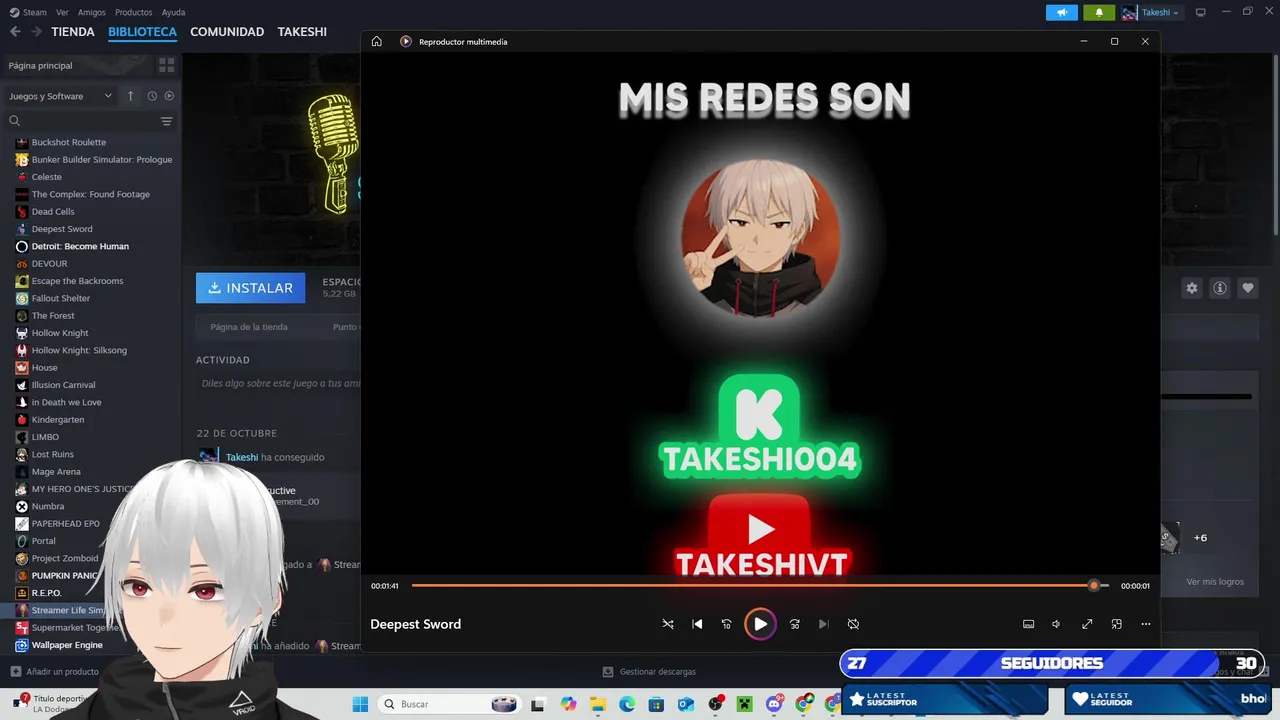Add game to favorites heart icon
The height and width of the screenshot is (720, 1280).
[1248, 288]
